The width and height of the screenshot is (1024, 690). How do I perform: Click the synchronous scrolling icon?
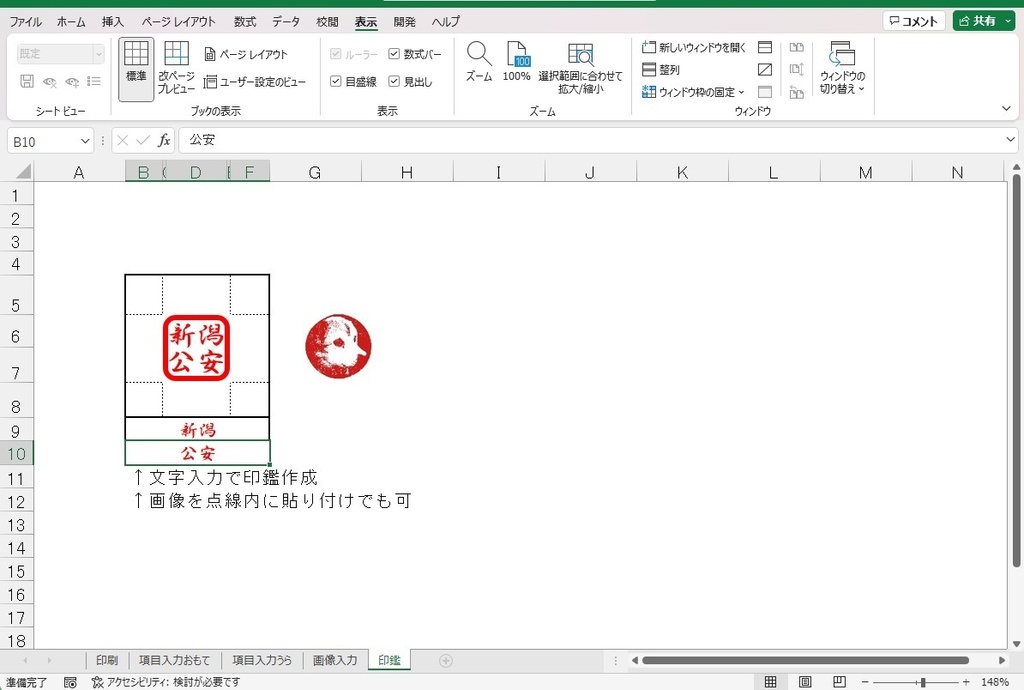coord(796,69)
